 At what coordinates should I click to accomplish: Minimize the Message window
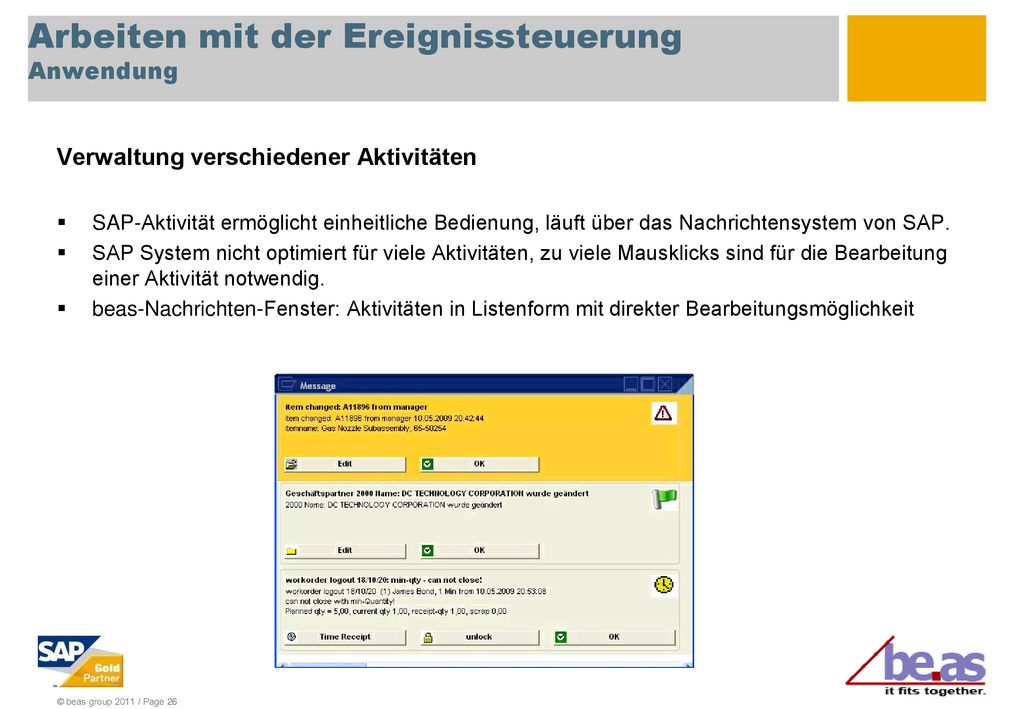(631, 385)
